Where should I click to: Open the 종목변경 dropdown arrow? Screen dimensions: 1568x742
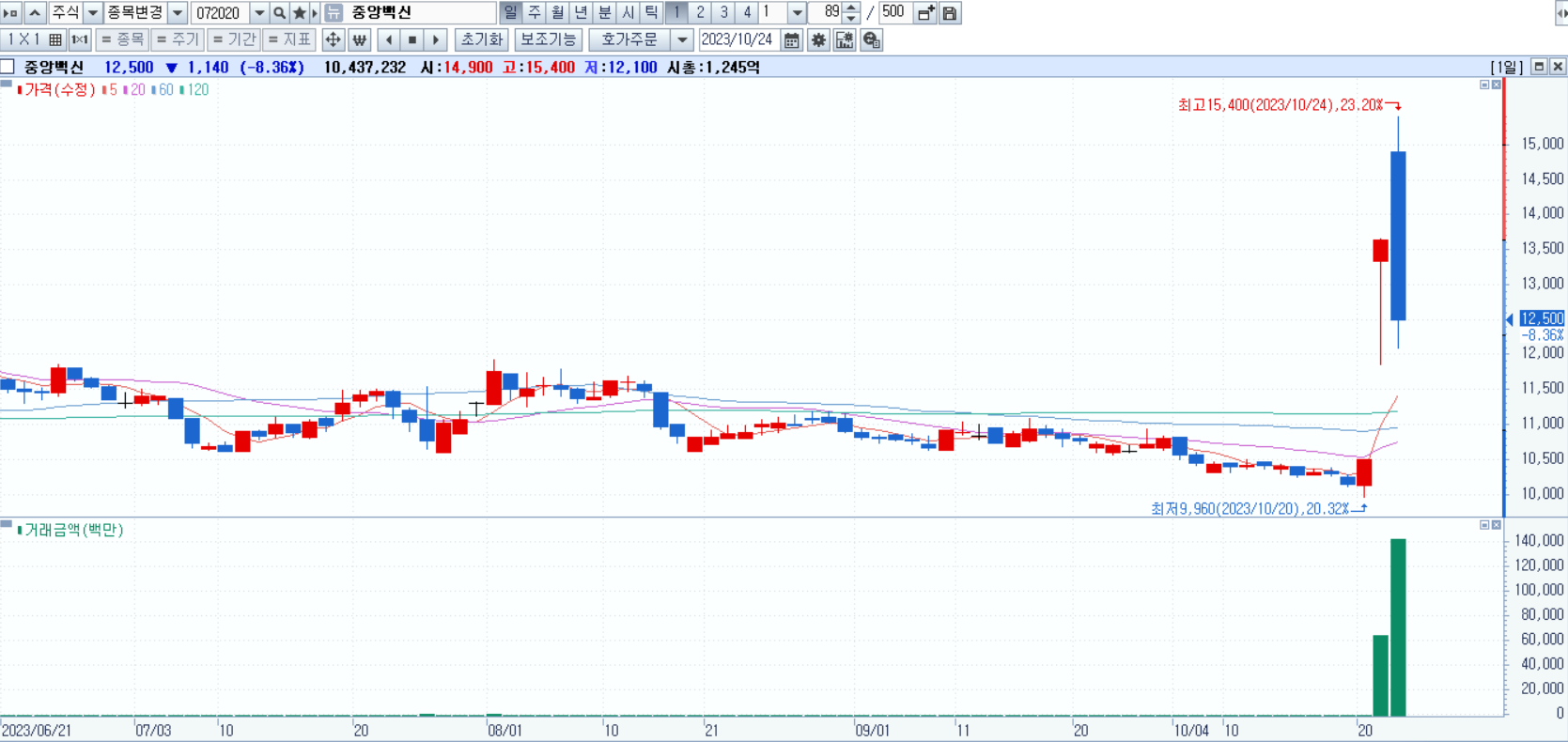178,13
